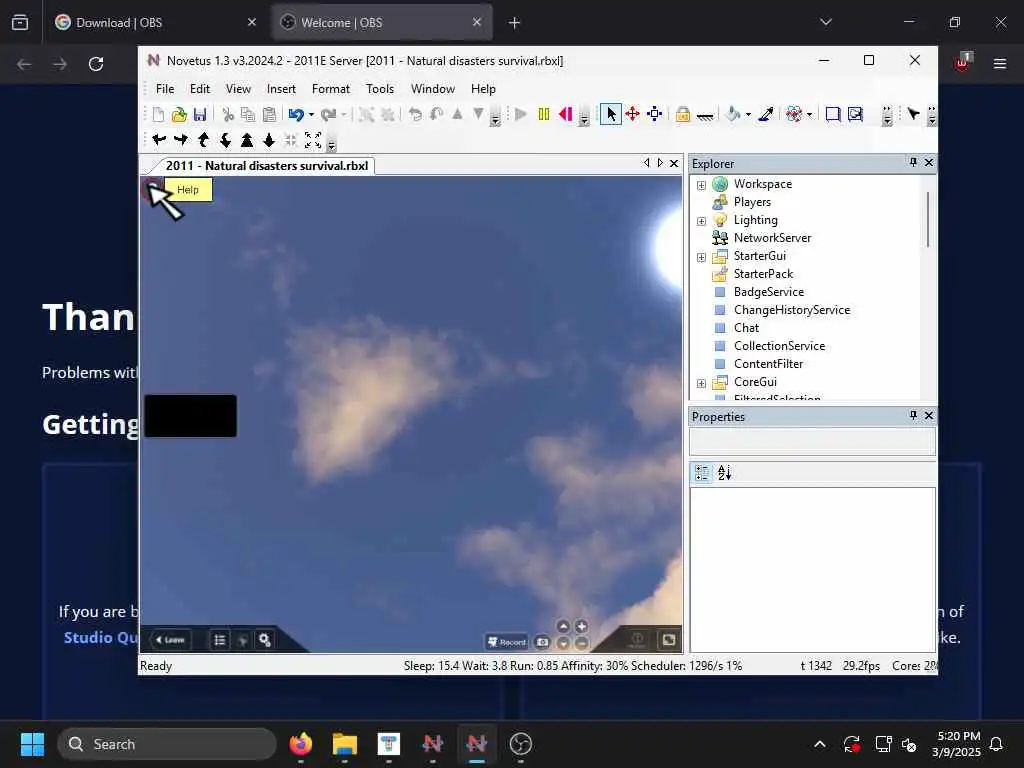The height and width of the screenshot is (768, 1024).
Task: Open the File menu
Action: tap(165, 89)
